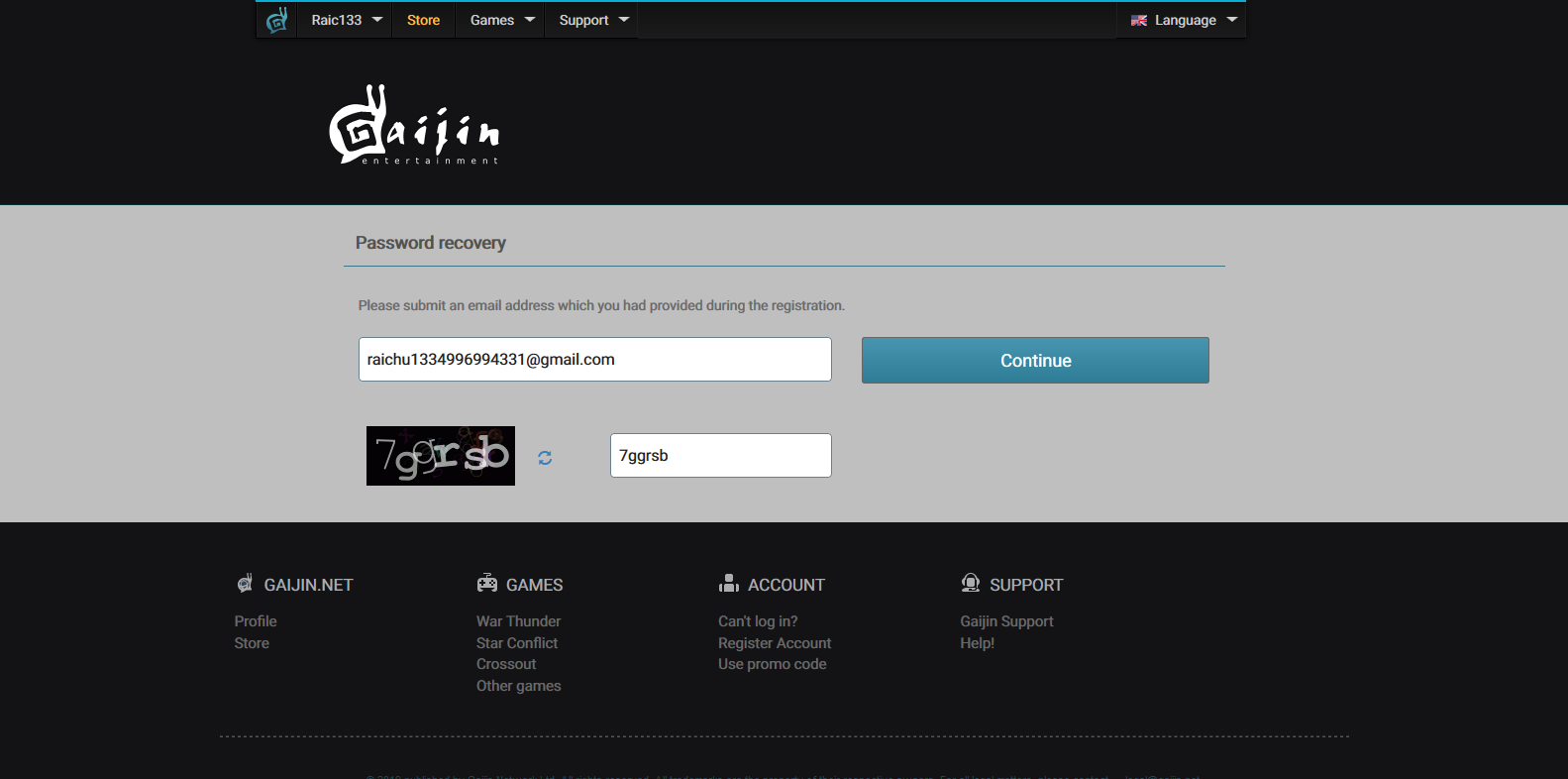Open the Language selector dropdown

(x=1182, y=20)
